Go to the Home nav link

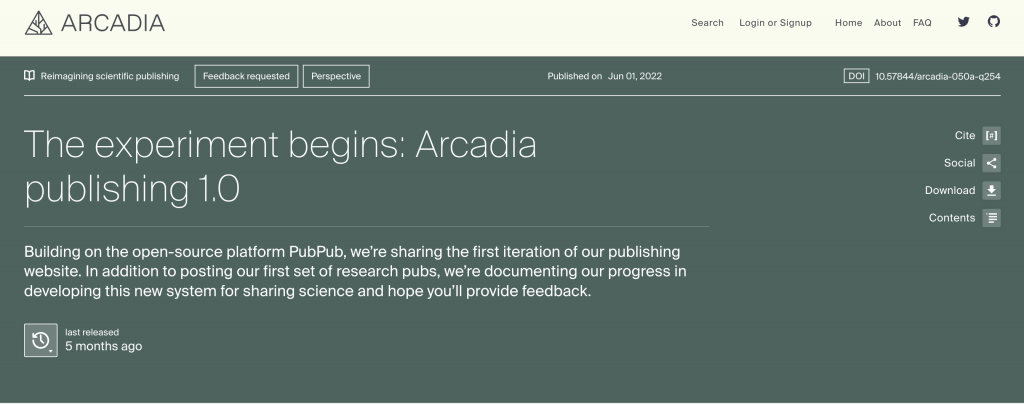coord(848,23)
